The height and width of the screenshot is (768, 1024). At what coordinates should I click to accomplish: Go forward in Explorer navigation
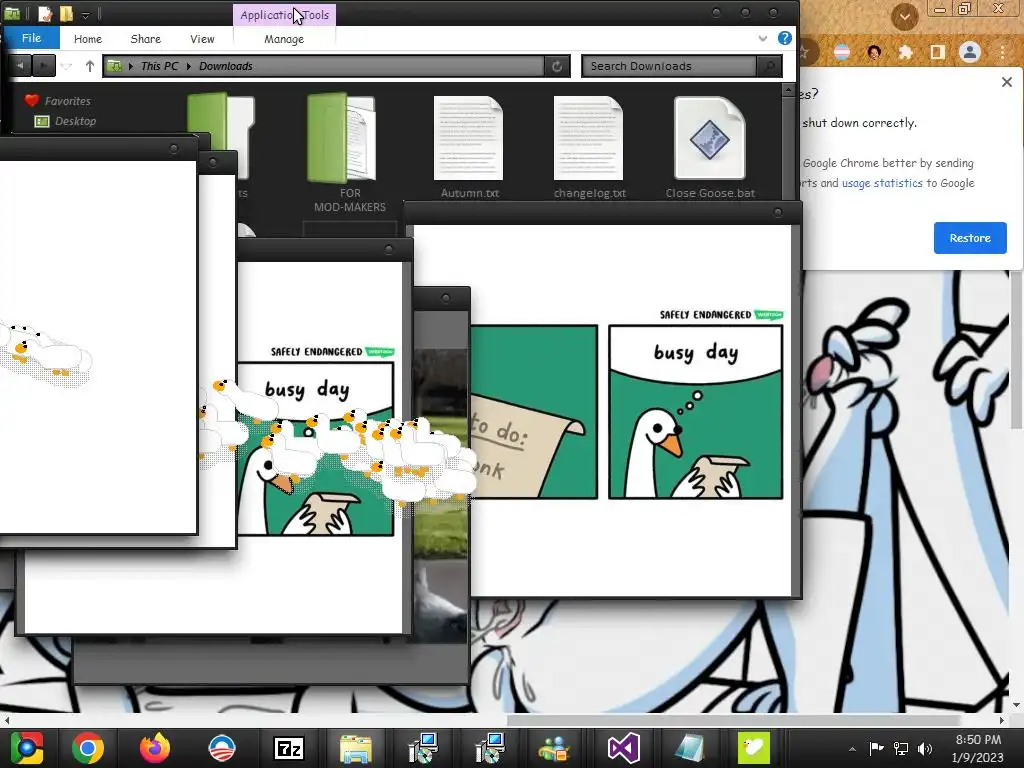click(43, 65)
